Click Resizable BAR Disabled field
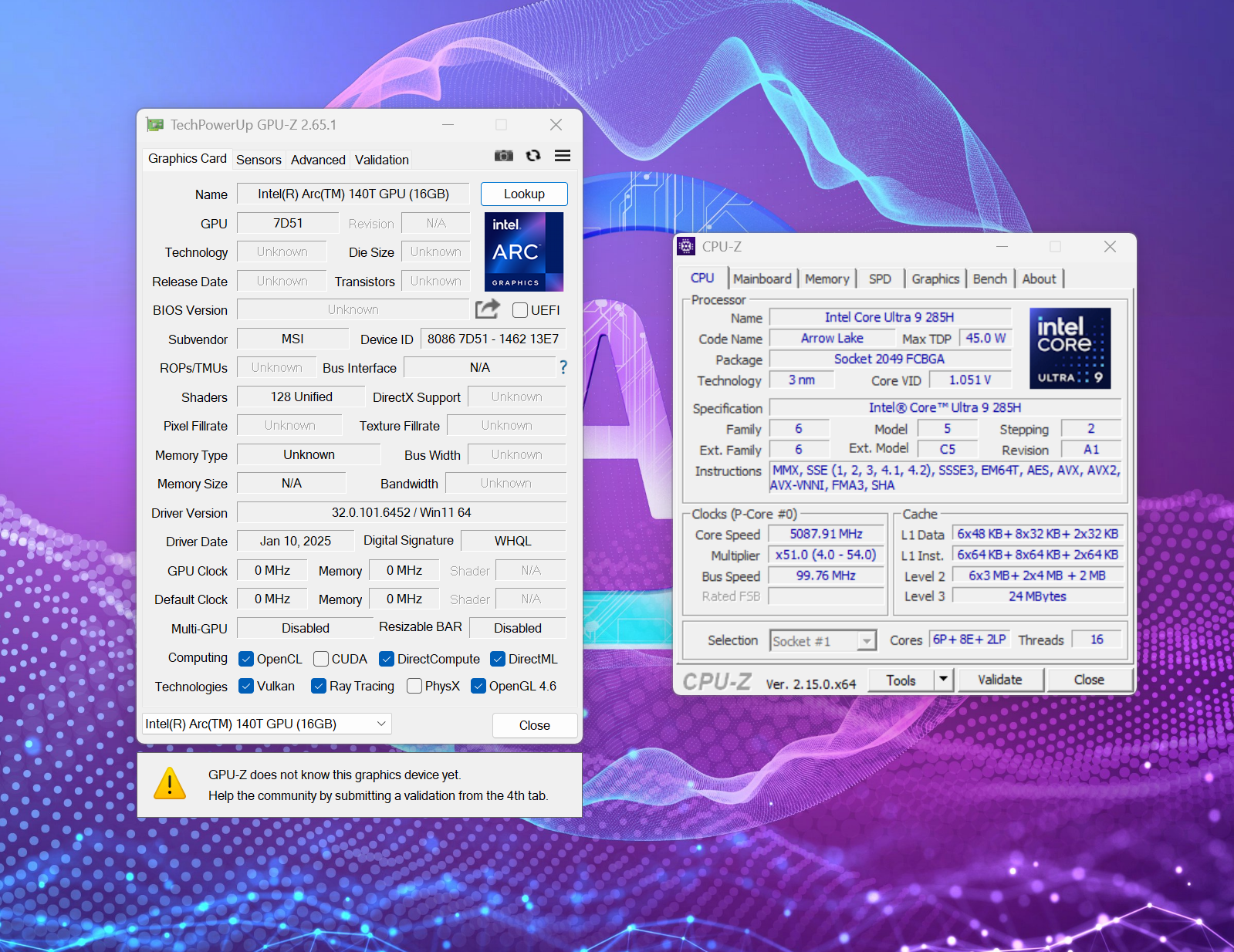Image resolution: width=1234 pixels, height=952 pixels. (518, 628)
